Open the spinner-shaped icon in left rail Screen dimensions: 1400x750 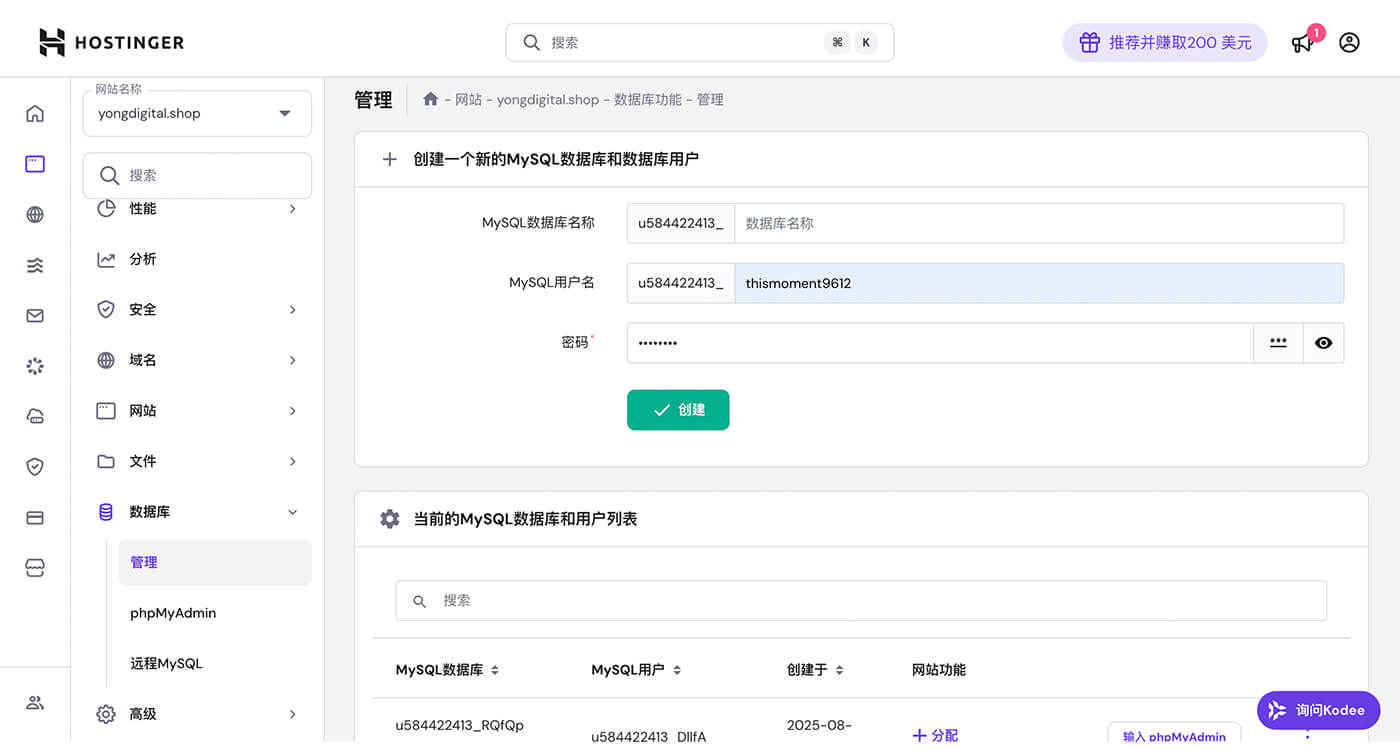35,366
